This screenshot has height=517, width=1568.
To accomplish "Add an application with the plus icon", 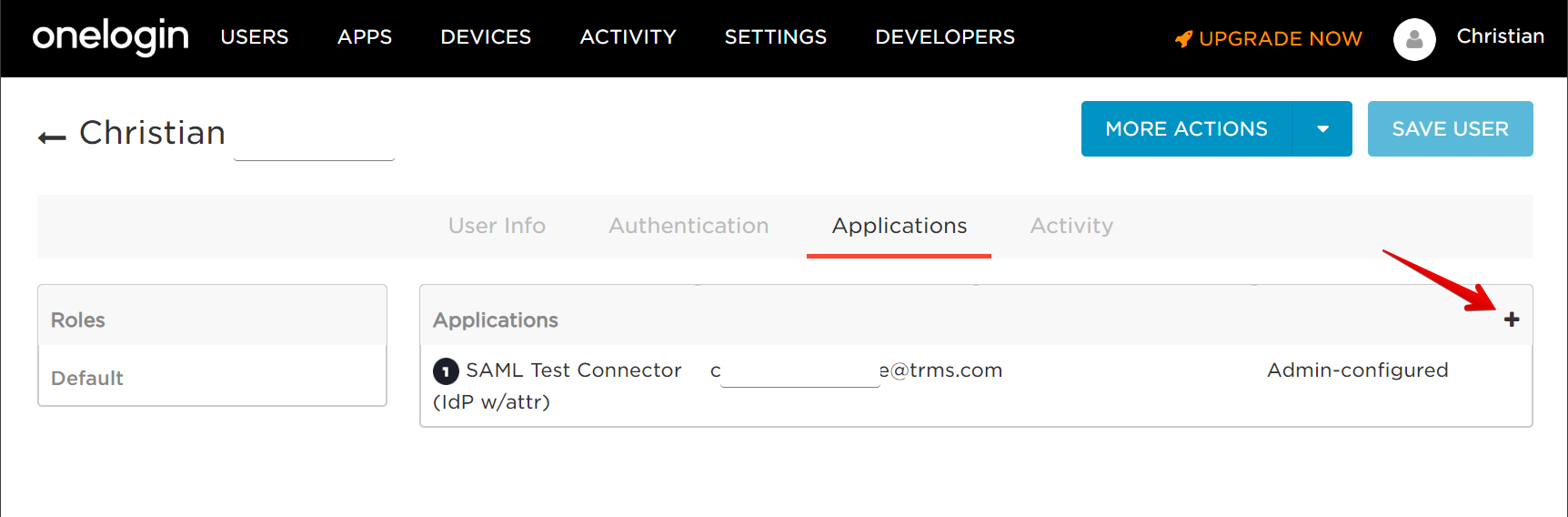I will tap(1512, 319).
